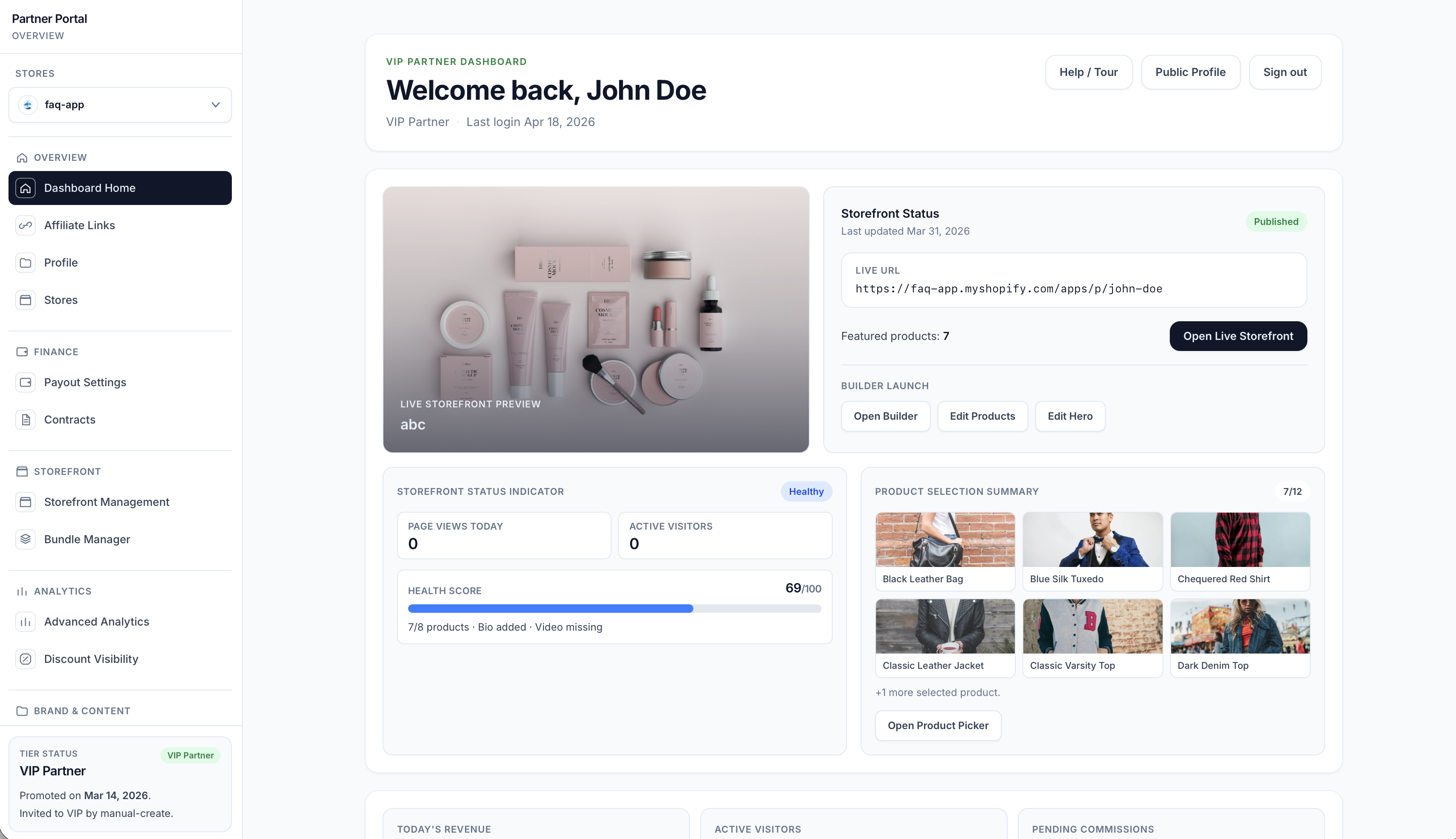Select the Blue Silk Tuxedo thumbnail

[x=1093, y=540]
